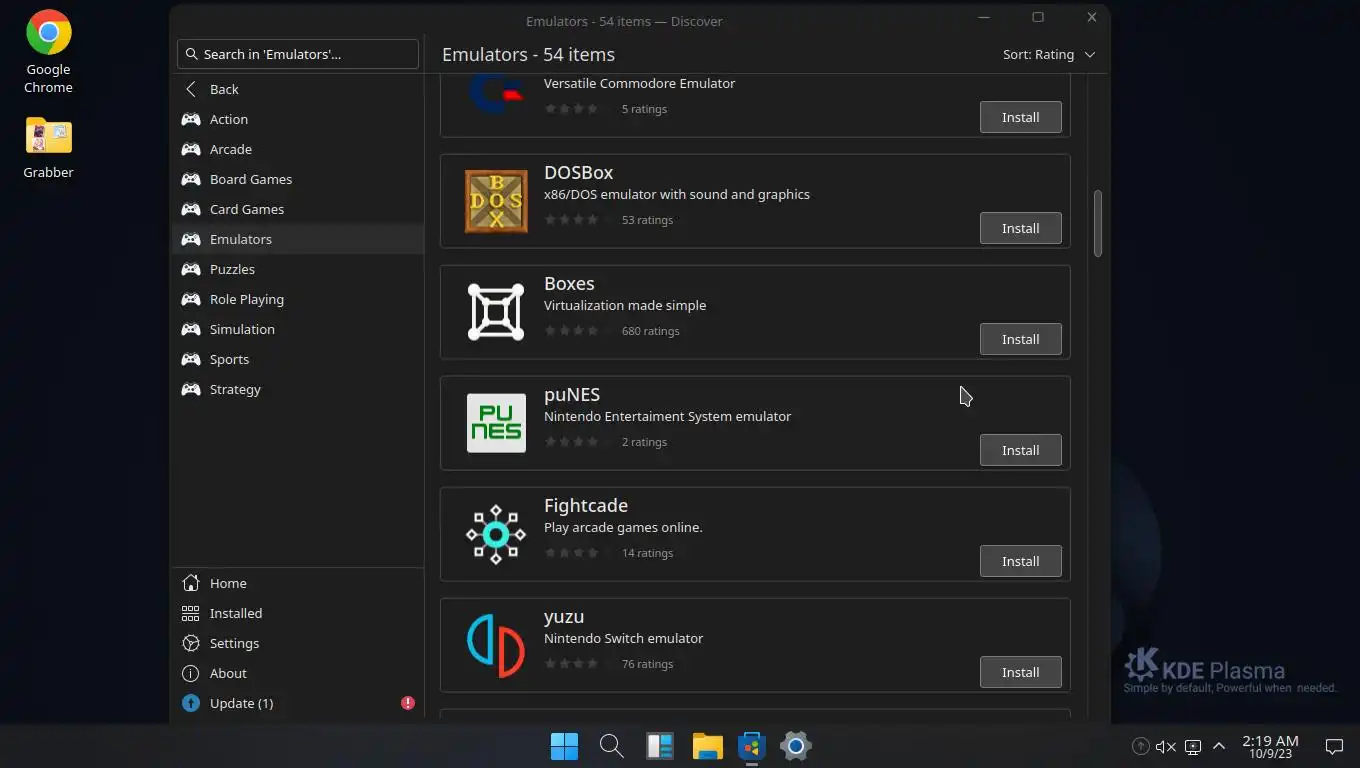
Task: Click the About info icon
Action: click(191, 673)
